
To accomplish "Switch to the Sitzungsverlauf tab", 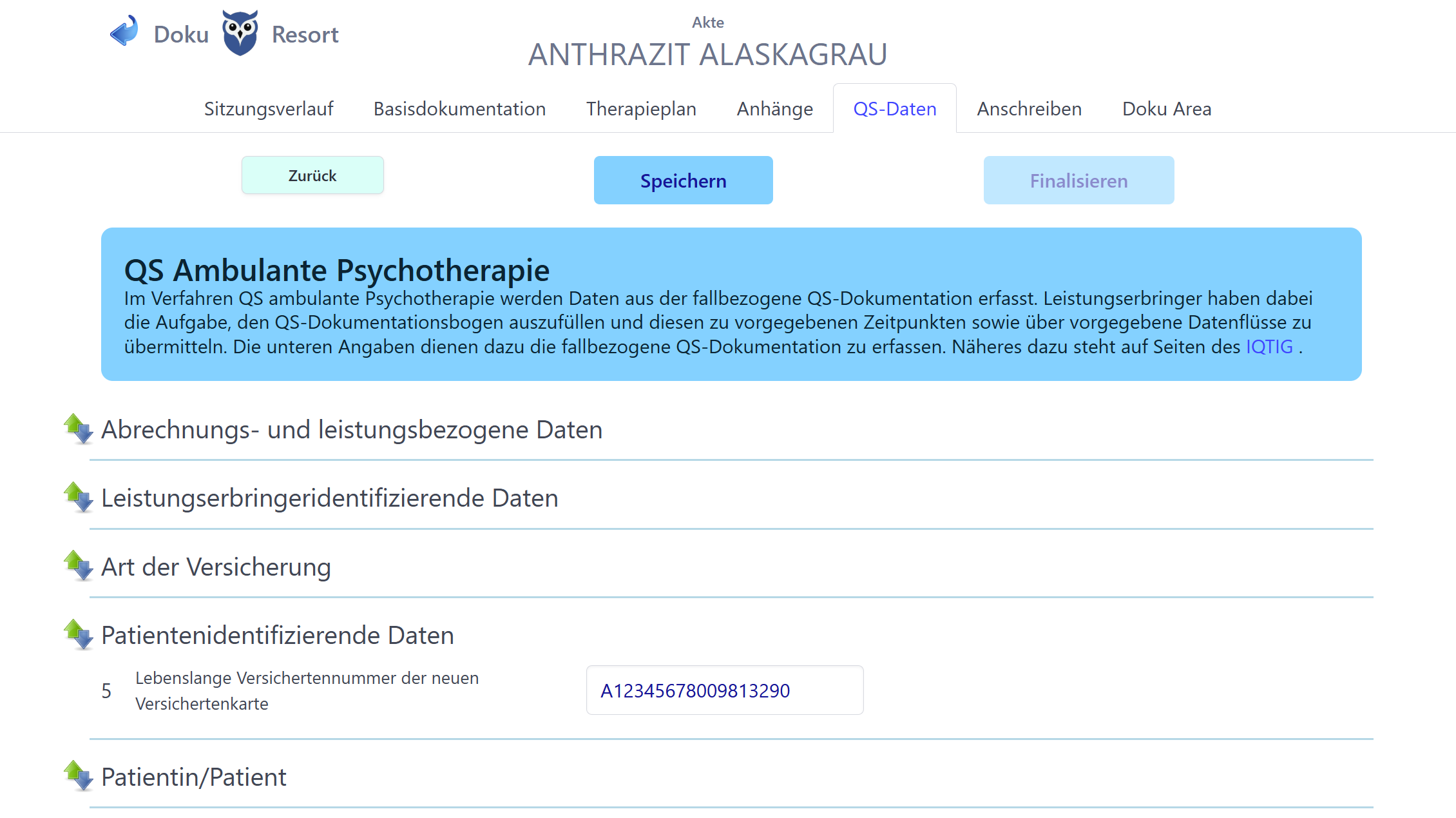I will coord(269,108).
